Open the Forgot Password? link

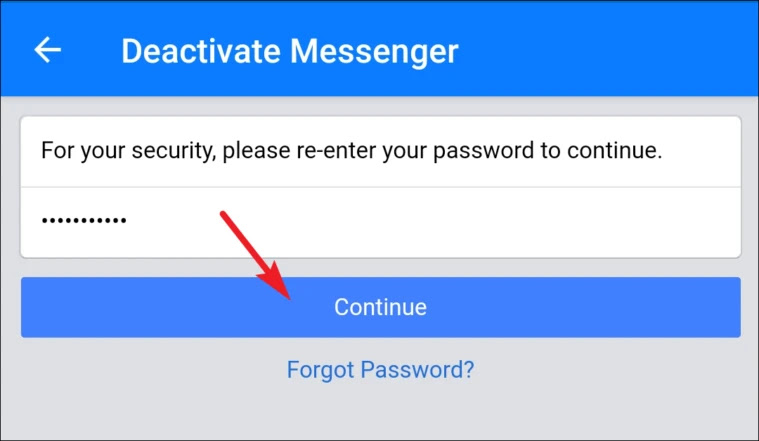point(380,370)
